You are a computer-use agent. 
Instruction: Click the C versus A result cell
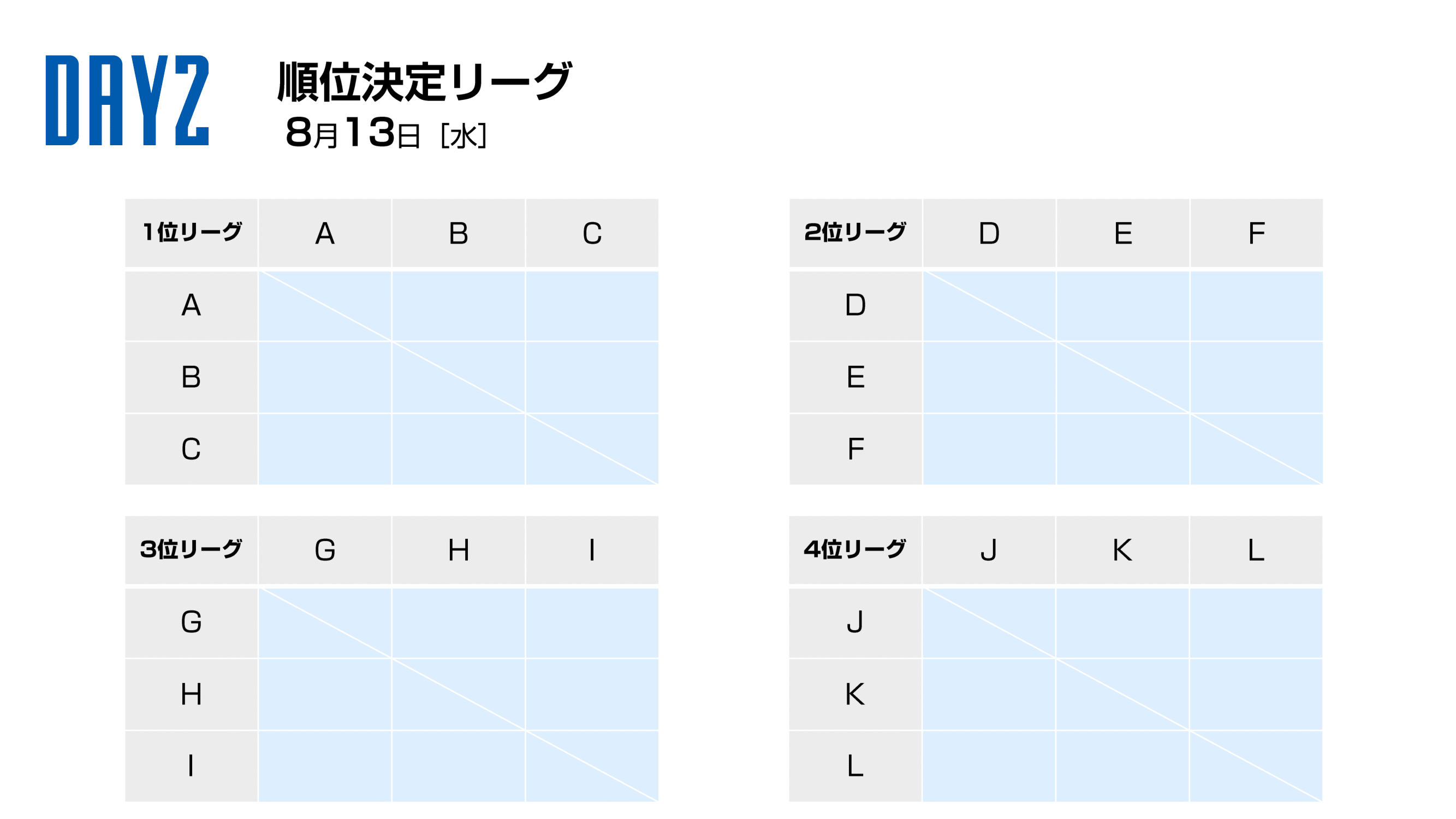pyautogui.click(x=325, y=449)
